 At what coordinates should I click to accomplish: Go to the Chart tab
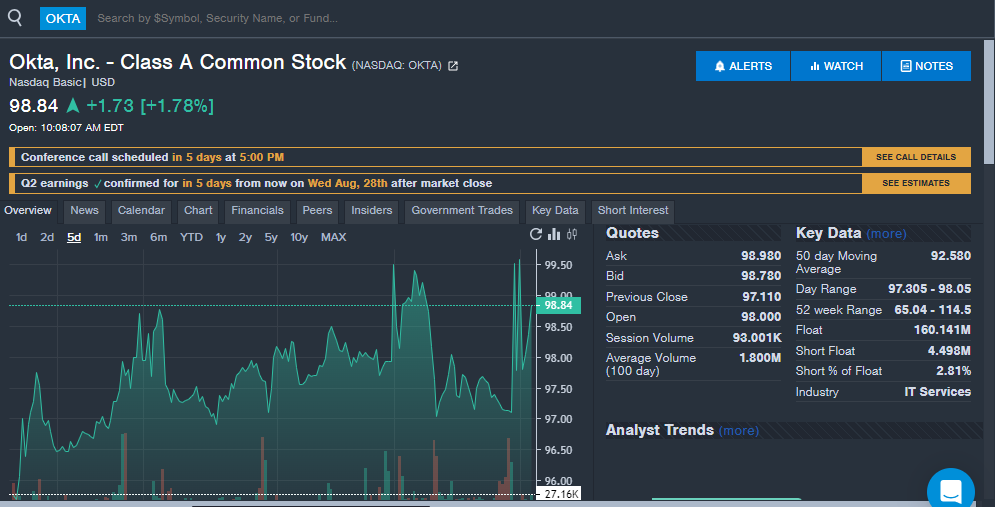[198, 211]
